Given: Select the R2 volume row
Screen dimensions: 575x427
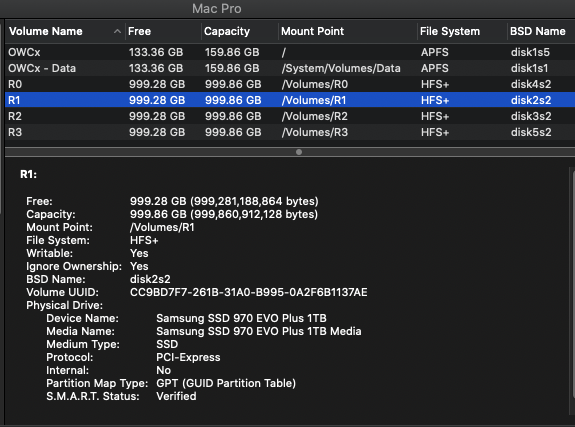Looking at the screenshot, I should point(290,116).
